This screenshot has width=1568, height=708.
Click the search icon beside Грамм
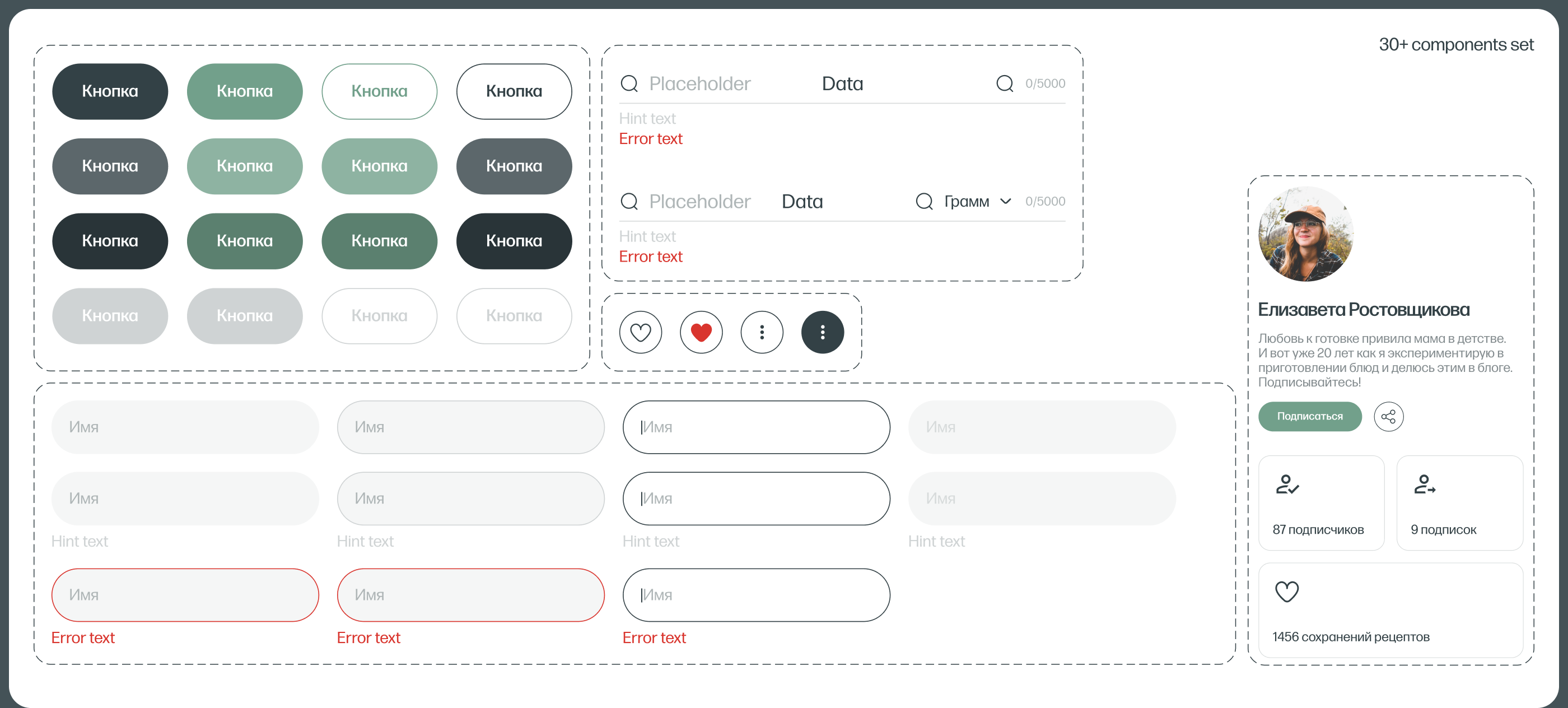tap(924, 201)
